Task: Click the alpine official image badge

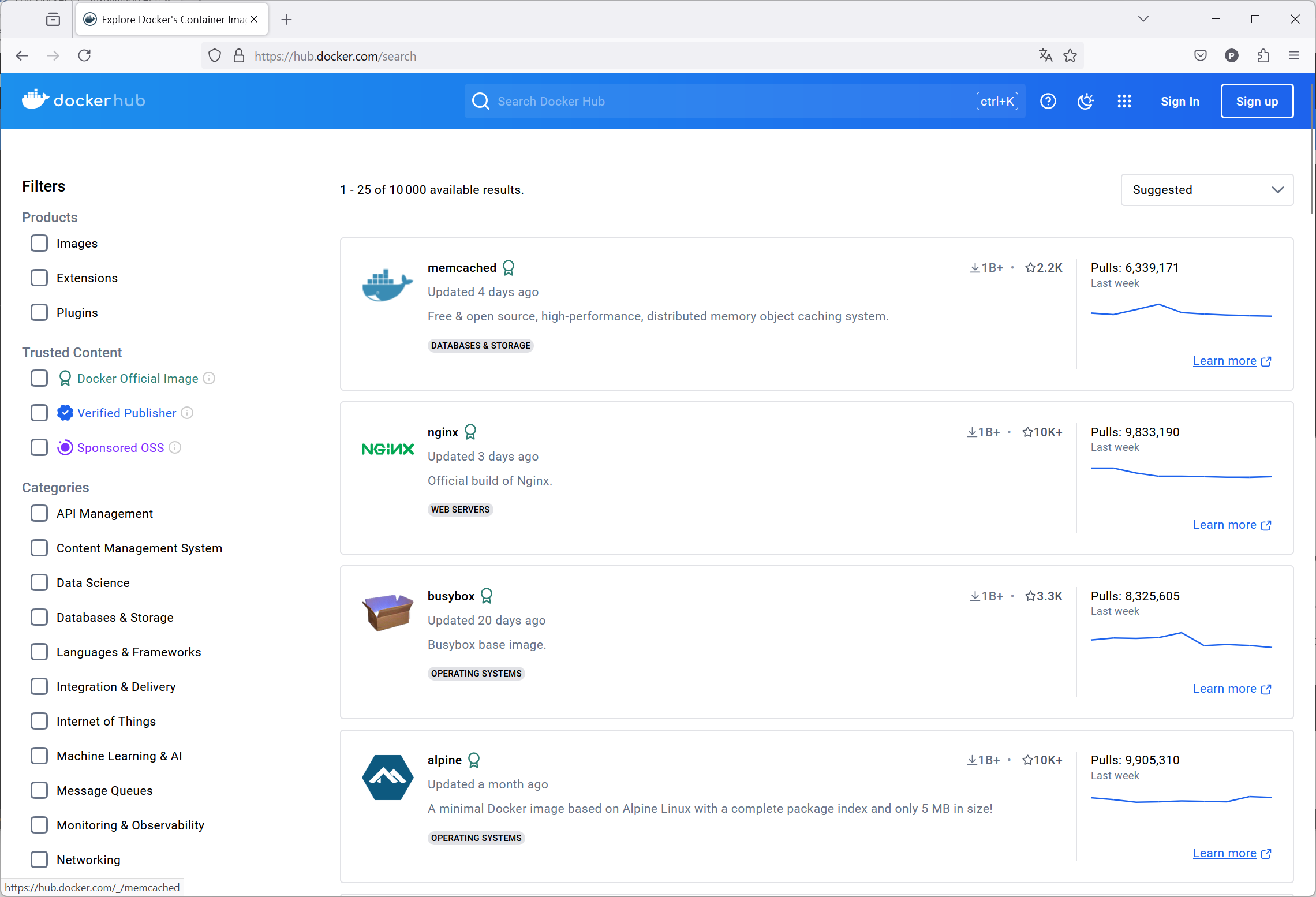Action: tap(474, 760)
